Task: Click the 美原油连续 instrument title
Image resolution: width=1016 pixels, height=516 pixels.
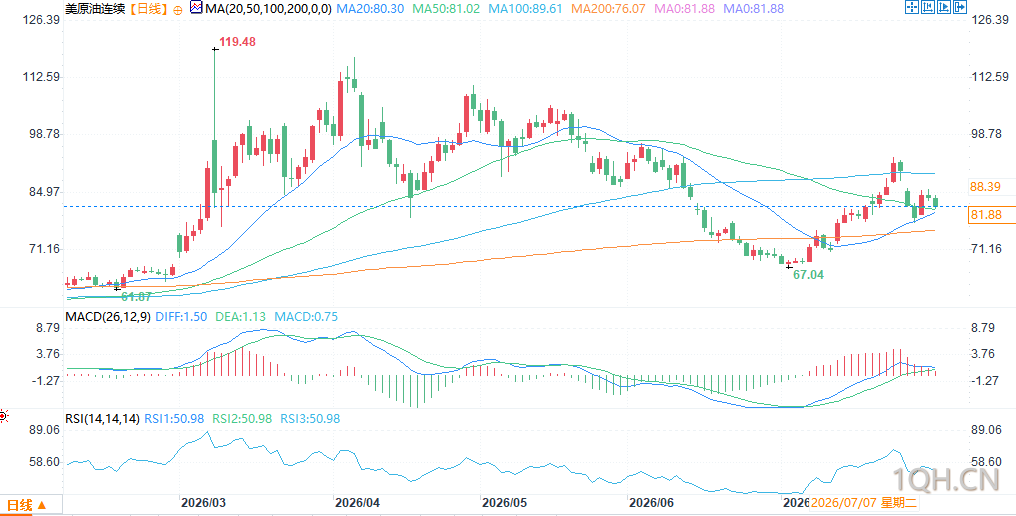Action: [x=95, y=9]
